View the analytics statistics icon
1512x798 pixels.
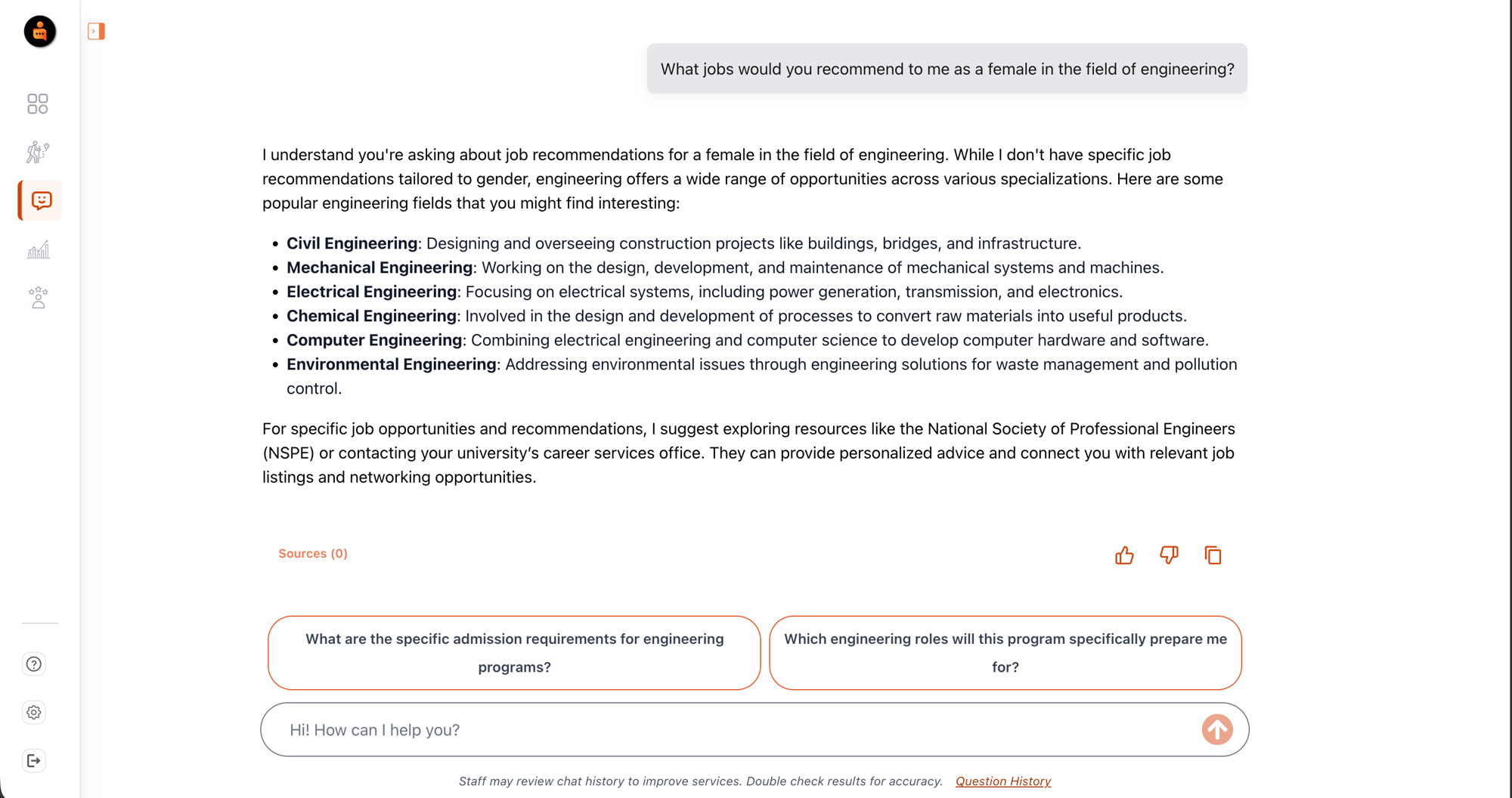38,249
